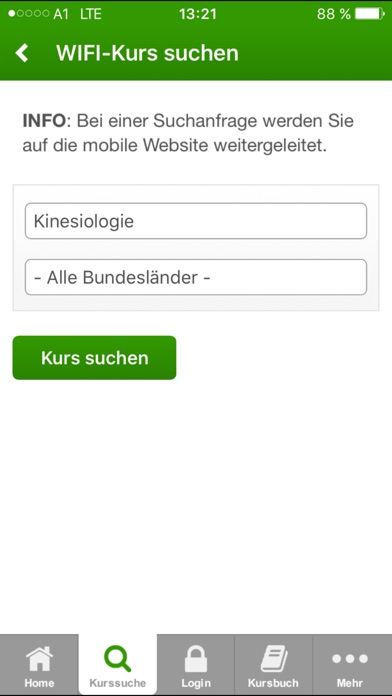The image size is (392, 696).
Task: Open Login via padlock icon
Action: tap(196, 658)
